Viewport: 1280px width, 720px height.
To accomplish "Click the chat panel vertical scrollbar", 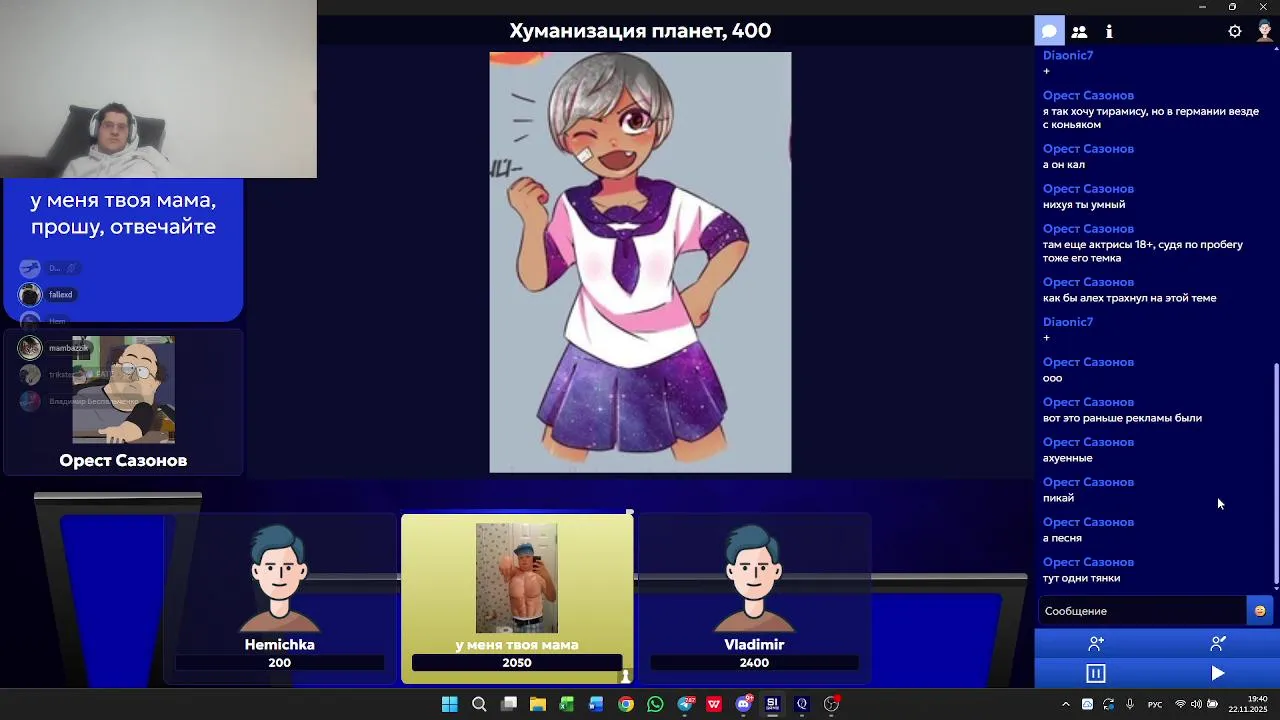I will click(x=1276, y=475).
